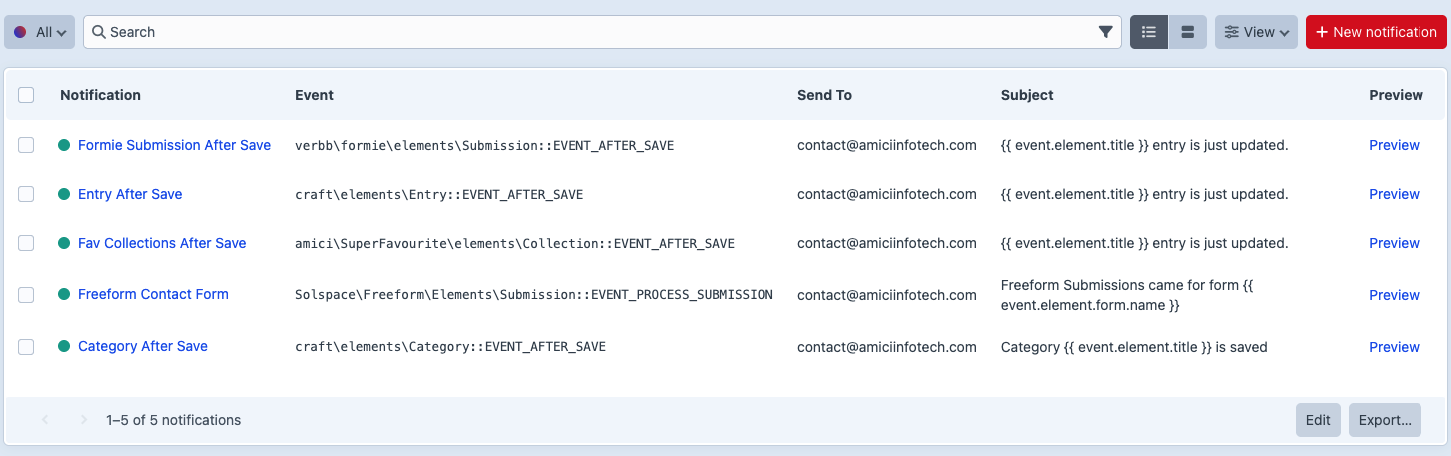Open Fav Collections After Save notification
The width and height of the screenshot is (1451, 456).
(162, 243)
